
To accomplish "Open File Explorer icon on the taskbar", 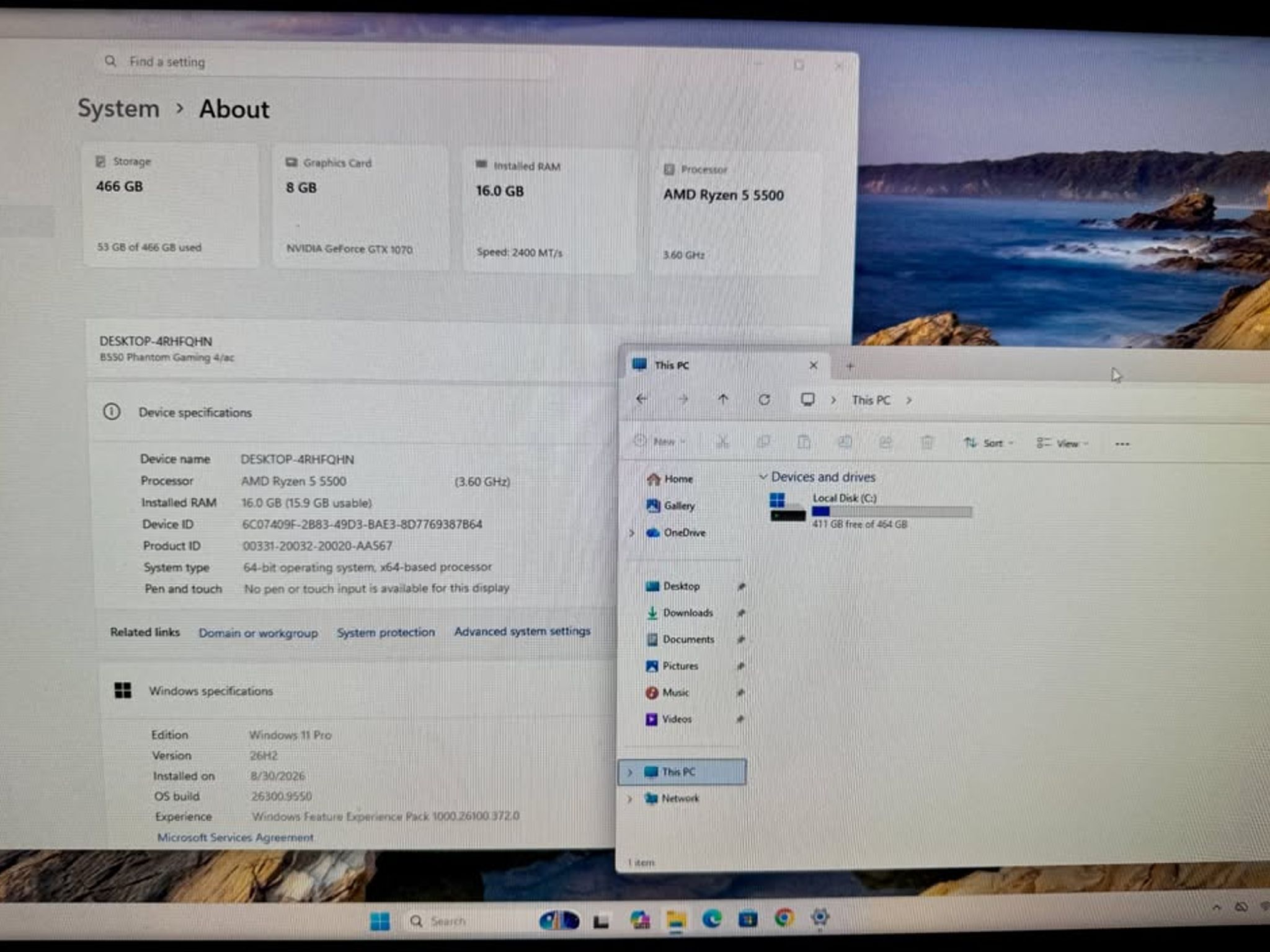I will (x=676, y=920).
